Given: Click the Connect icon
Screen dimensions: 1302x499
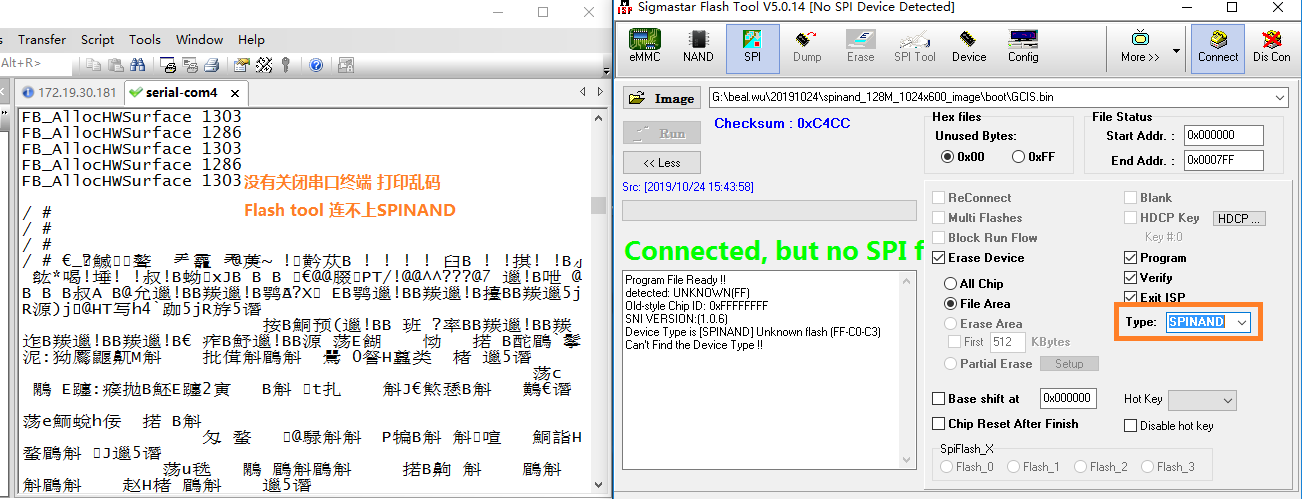Looking at the screenshot, I should [x=1217, y=46].
